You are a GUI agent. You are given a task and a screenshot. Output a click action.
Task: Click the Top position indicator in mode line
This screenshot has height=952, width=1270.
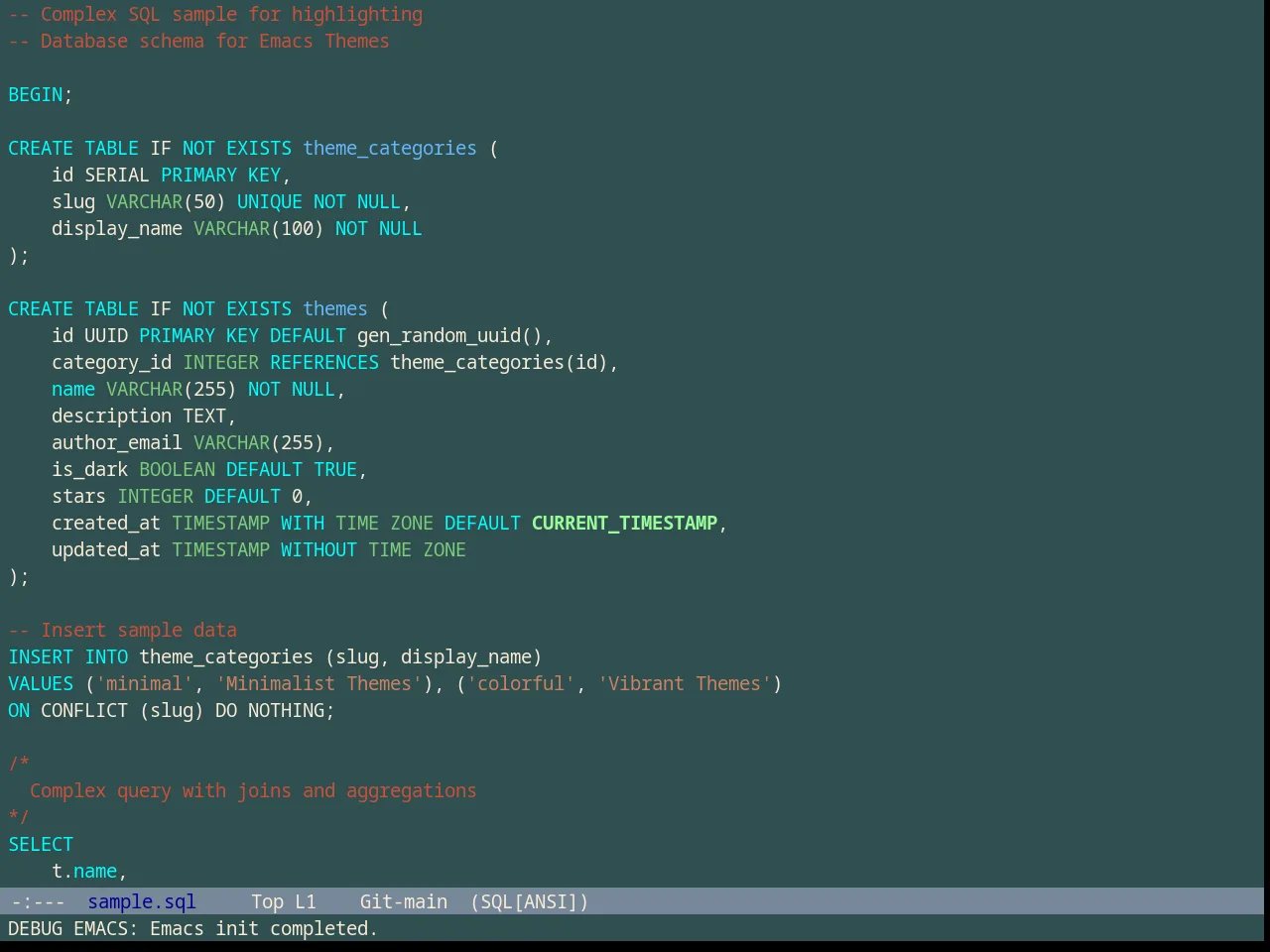coord(267,901)
